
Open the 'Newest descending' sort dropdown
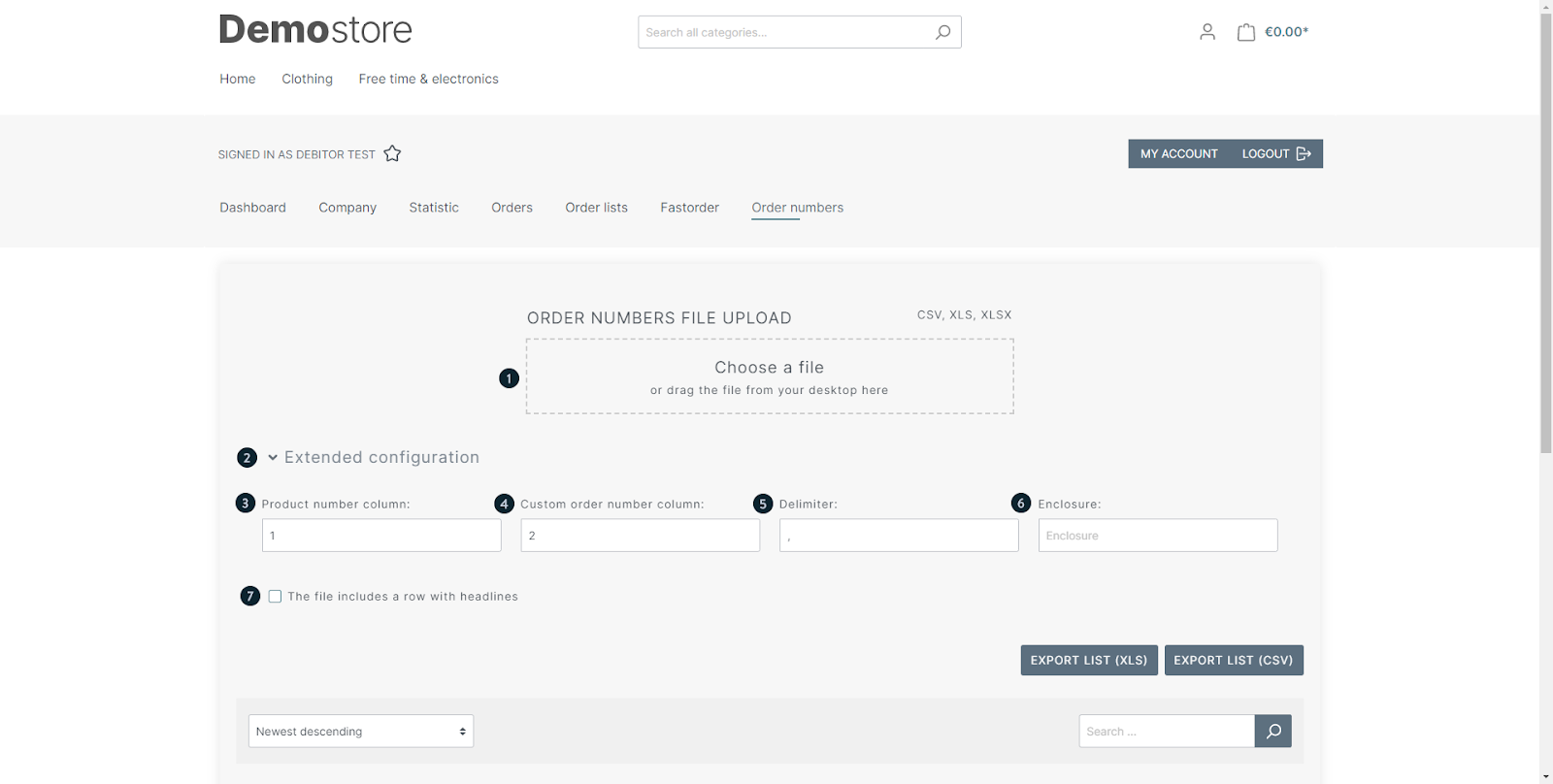(x=361, y=732)
